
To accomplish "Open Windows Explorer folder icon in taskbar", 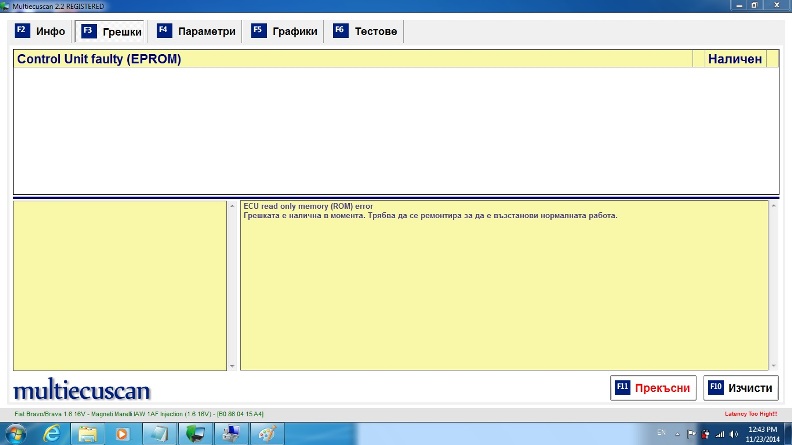I will (x=88, y=434).
